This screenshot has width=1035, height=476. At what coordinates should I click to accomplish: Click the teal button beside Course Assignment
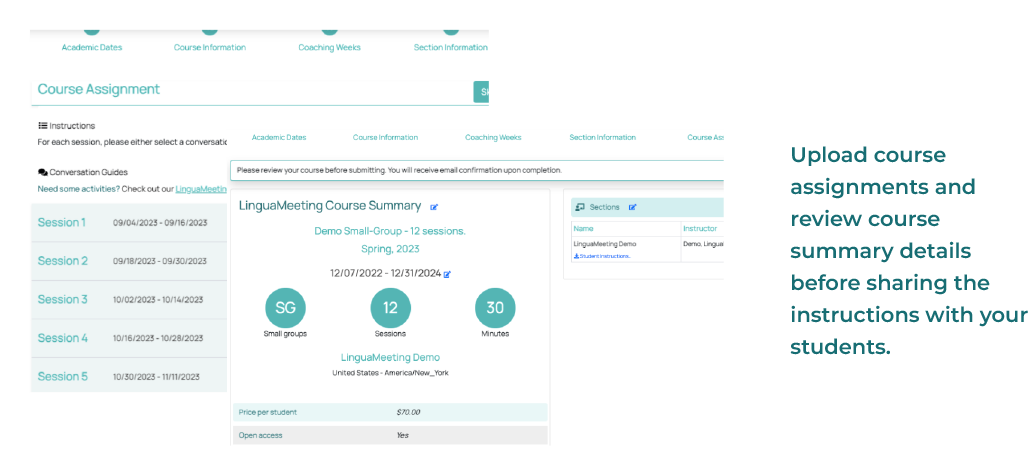point(481,92)
